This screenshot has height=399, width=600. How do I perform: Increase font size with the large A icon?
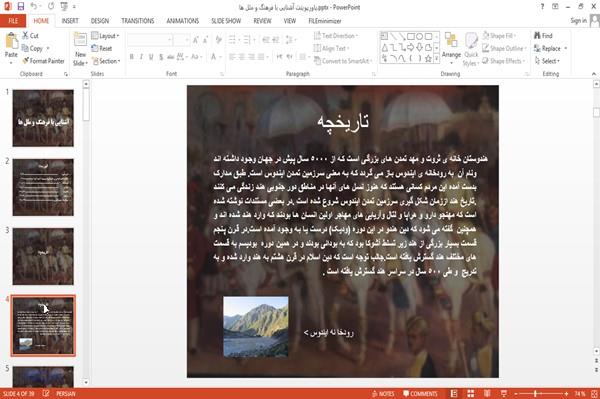196,39
